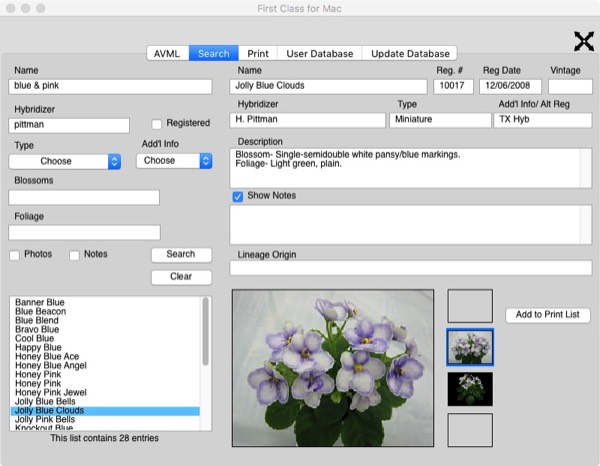Click the Hybridizer search field with 'pittman'

69,125
